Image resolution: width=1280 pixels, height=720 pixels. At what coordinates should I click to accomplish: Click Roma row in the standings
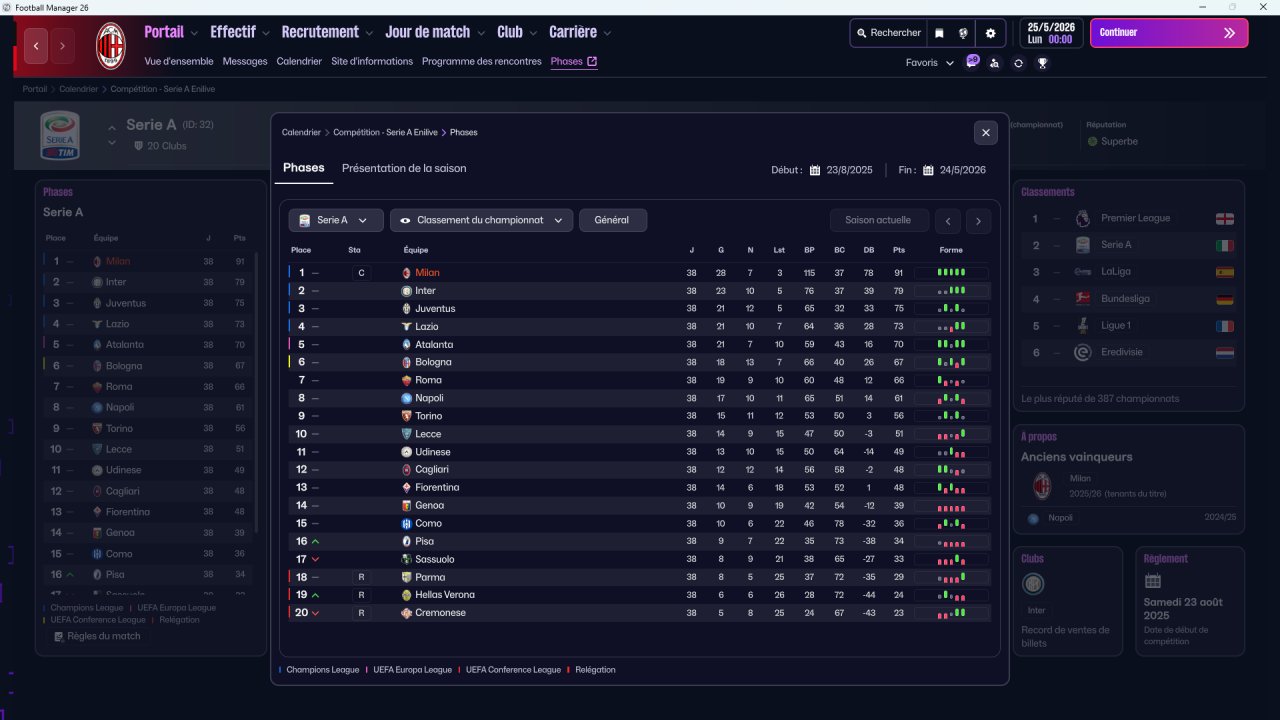(640, 380)
